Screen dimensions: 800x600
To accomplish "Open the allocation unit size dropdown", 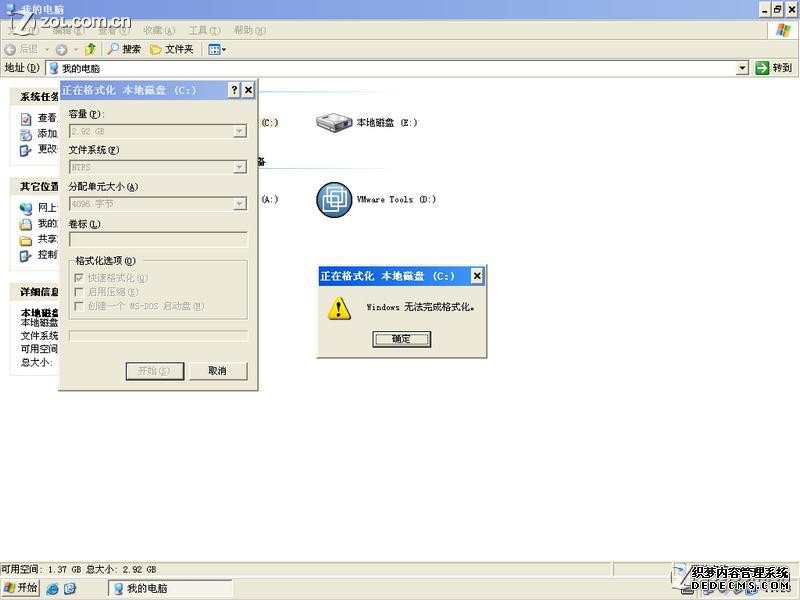I will coord(239,204).
